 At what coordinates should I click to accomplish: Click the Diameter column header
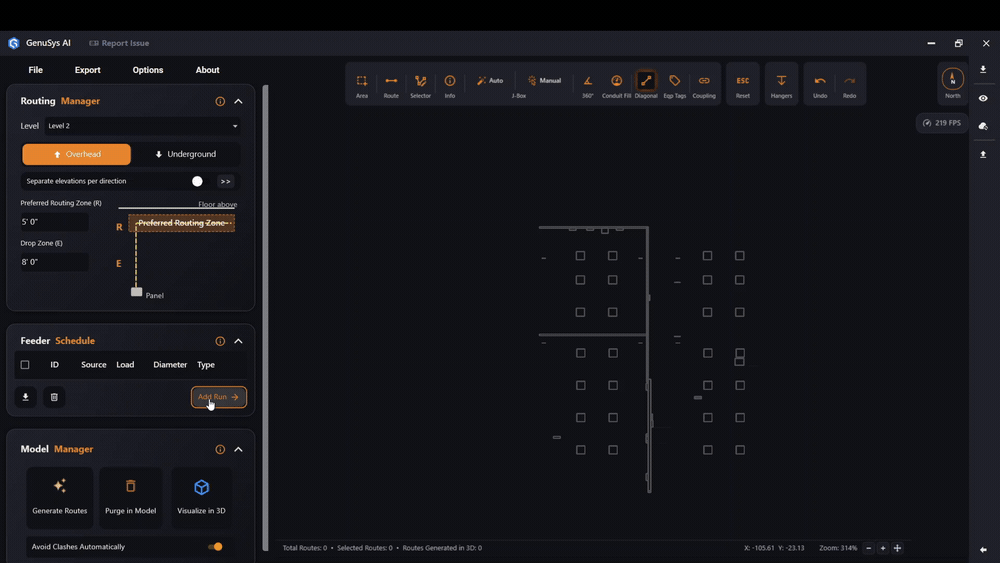tap(170, 365)
